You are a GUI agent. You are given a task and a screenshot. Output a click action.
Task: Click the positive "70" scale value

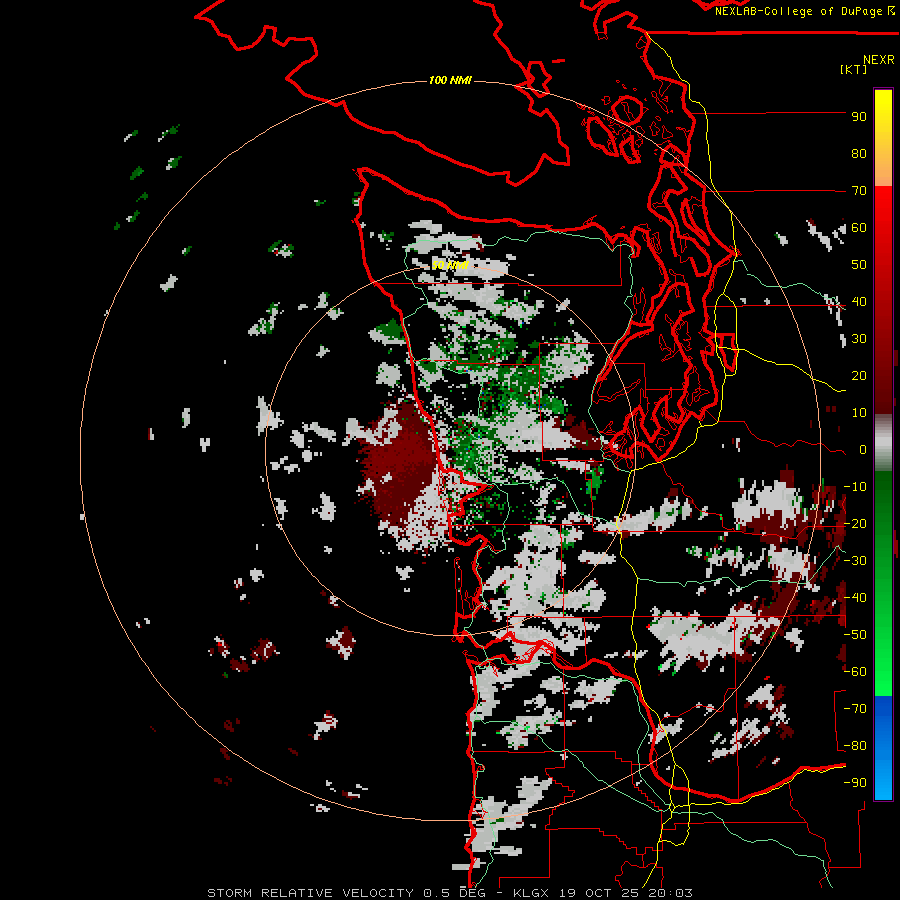pos(859,191)
